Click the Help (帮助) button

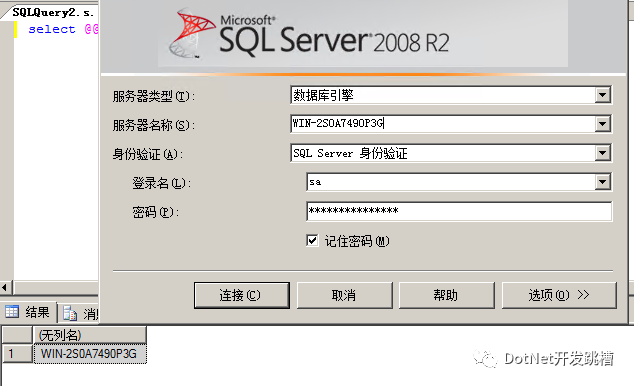click(446, 295)
